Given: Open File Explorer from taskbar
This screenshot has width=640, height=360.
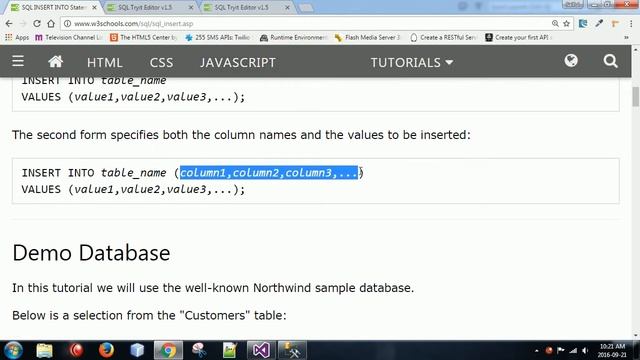Looking at the screenshot, I should 44,350.
